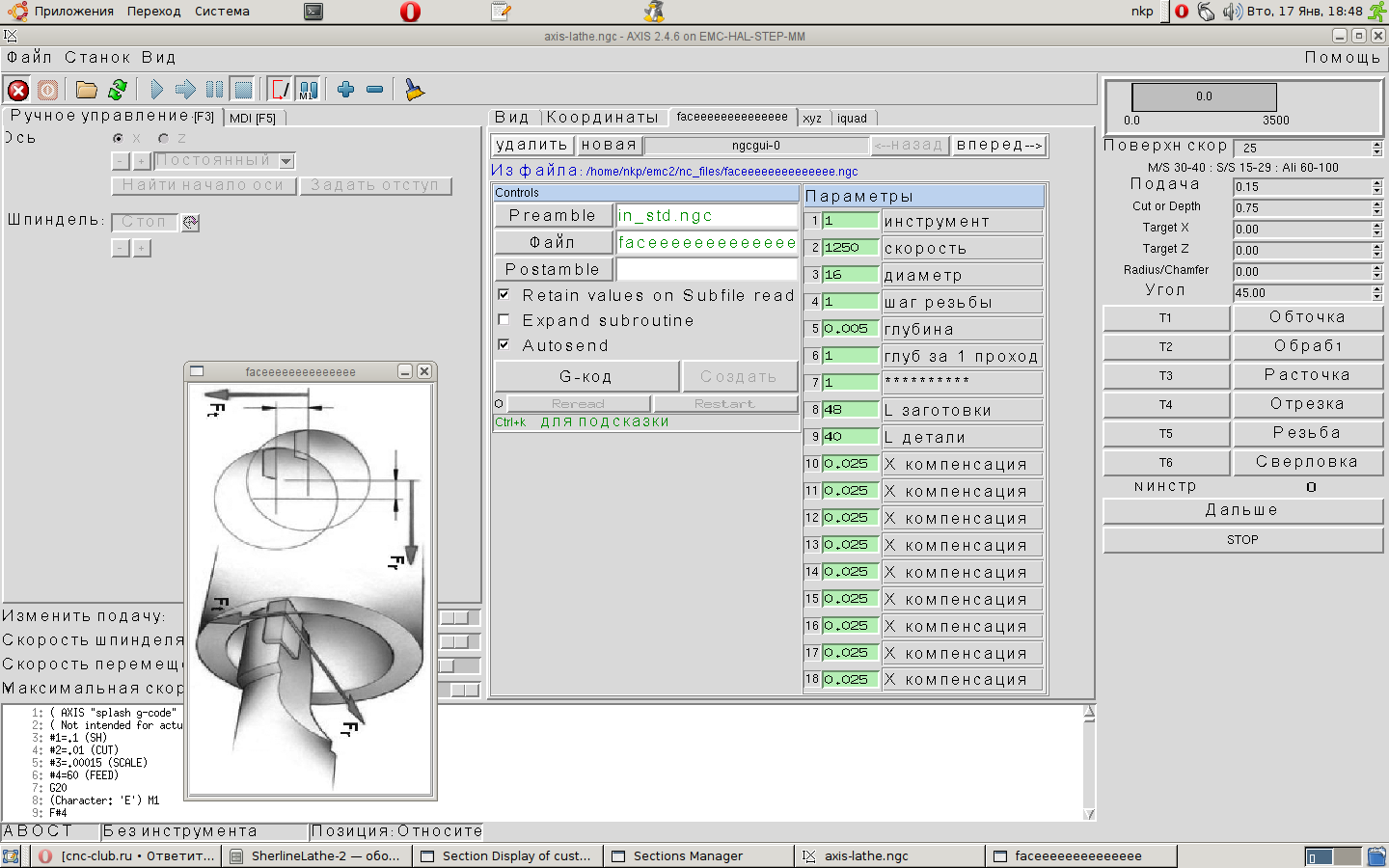Click the spindle speed bar at top right
The height and width of the screenshot is (868, 1389).
[1204, 96]
